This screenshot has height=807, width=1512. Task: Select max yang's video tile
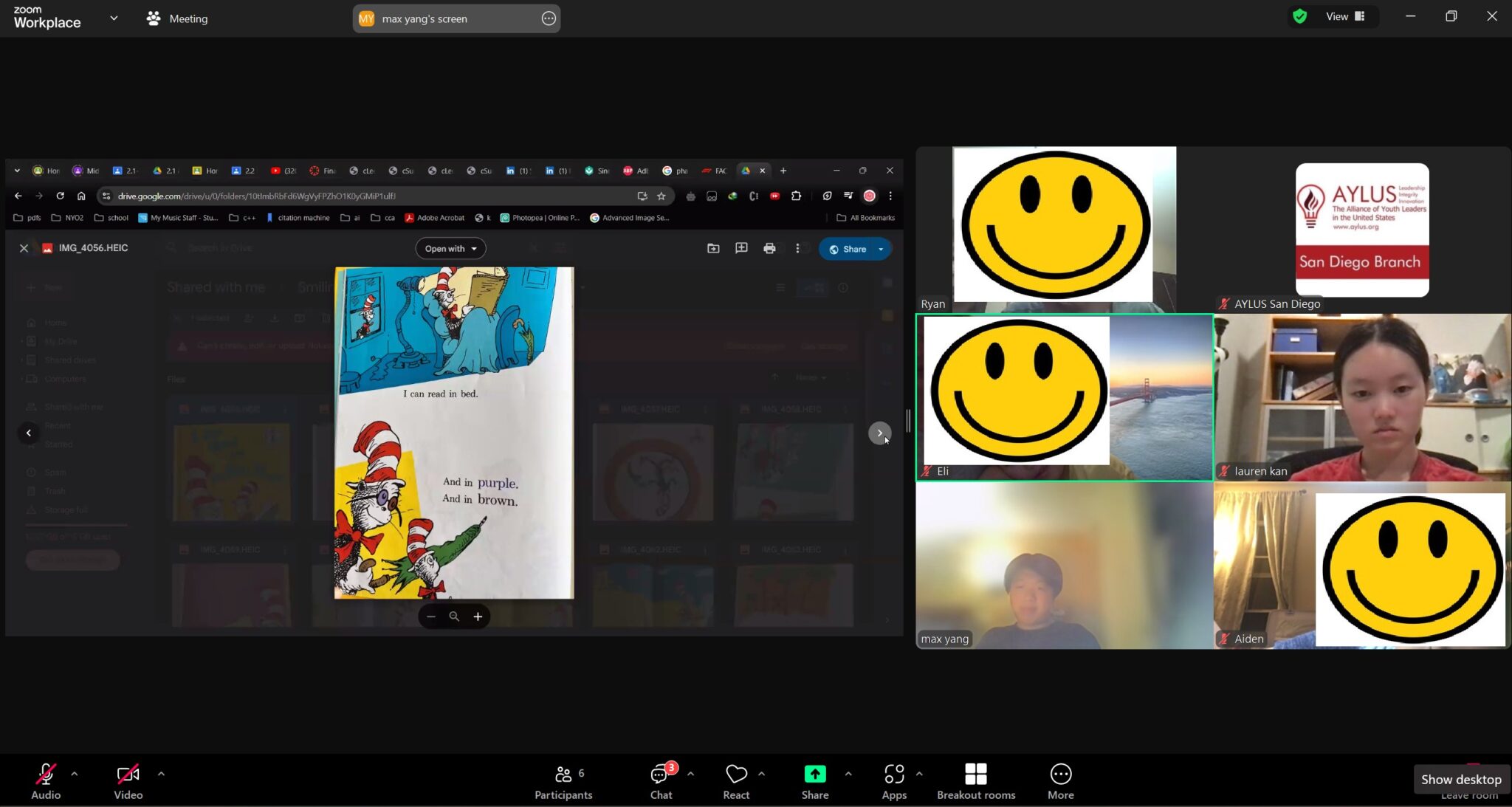[x=1064, y=566]
